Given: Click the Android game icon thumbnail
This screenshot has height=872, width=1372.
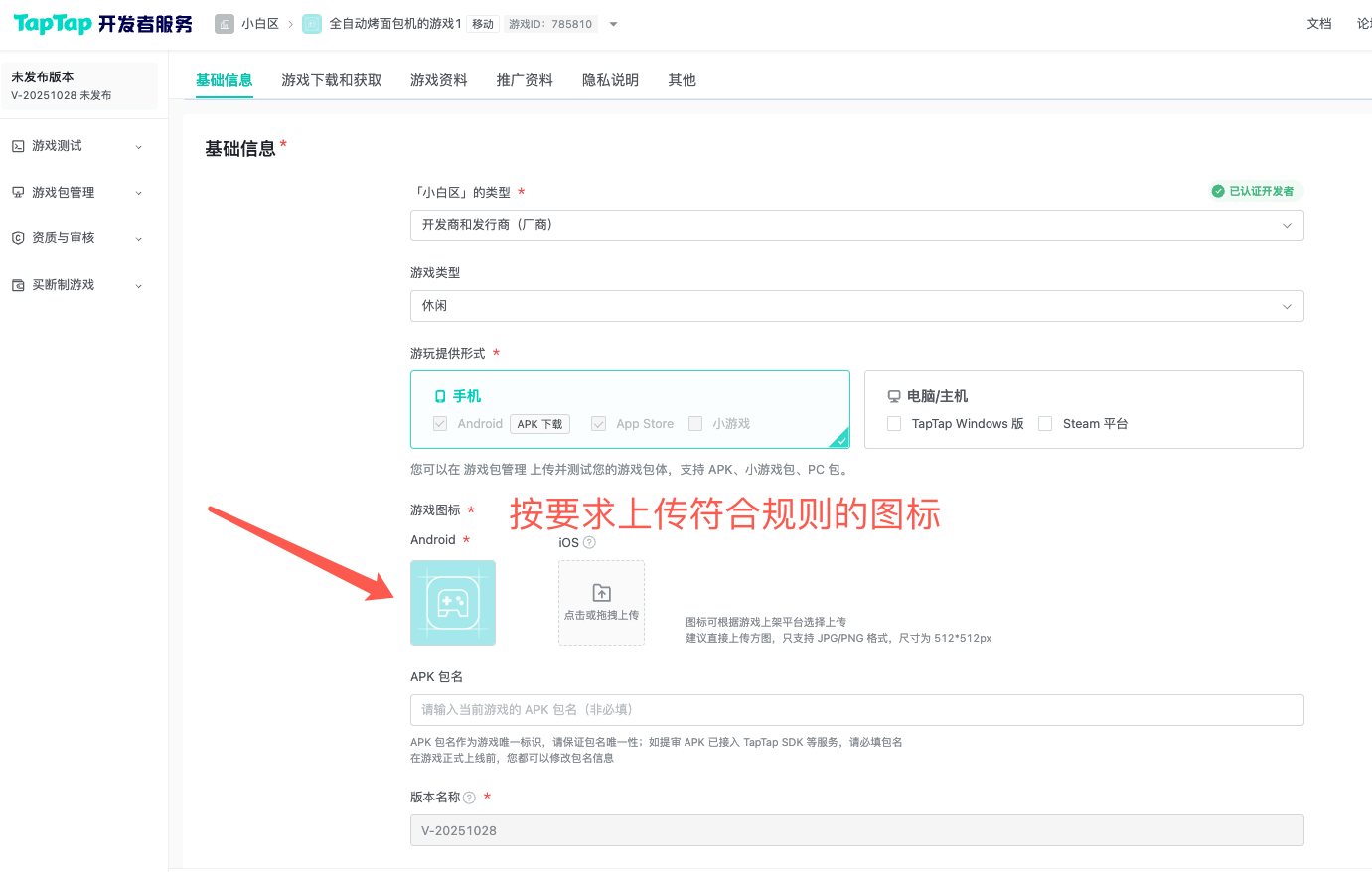Looking at the screenshot, I should coord(453,603).
